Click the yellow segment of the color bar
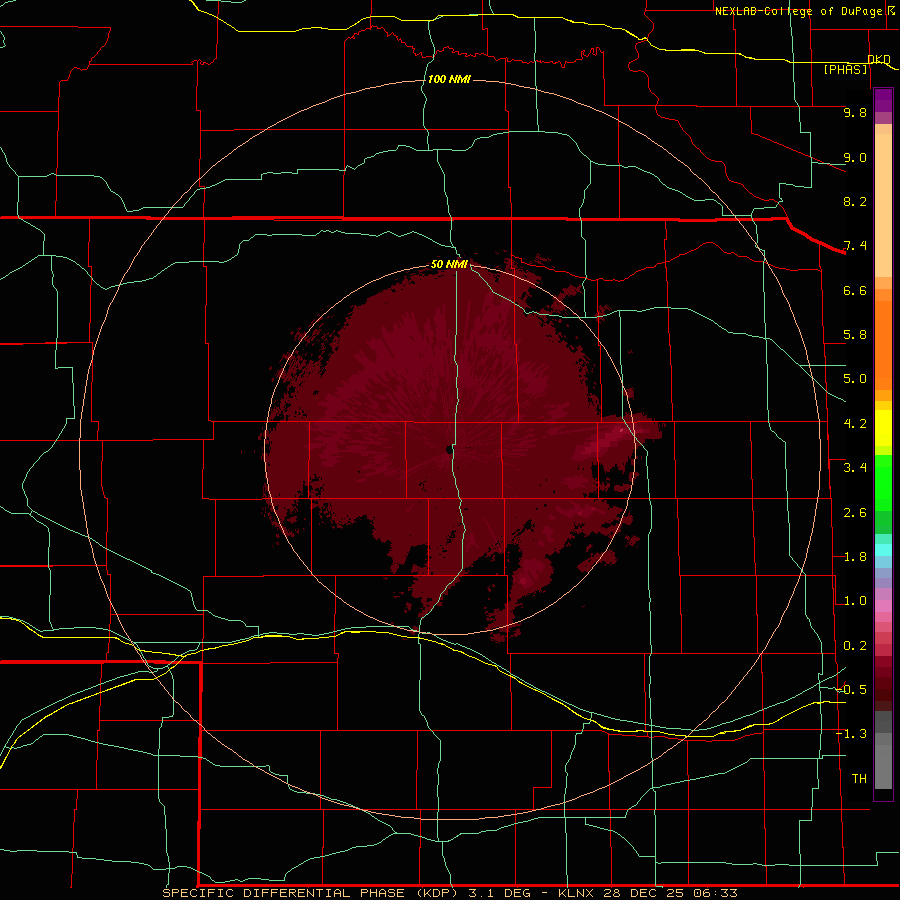Viewport: 900px width, 900px height. tap(883, 428)
